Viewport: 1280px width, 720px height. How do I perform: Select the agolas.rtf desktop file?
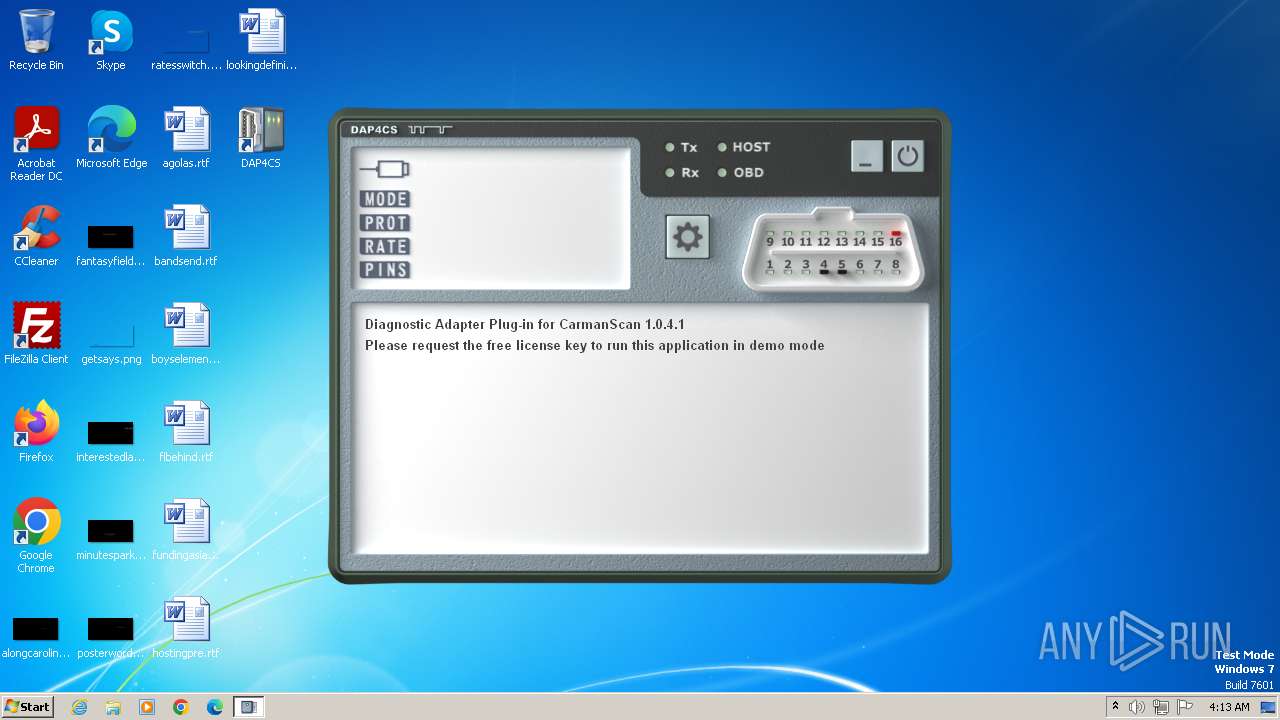[186, 138]
